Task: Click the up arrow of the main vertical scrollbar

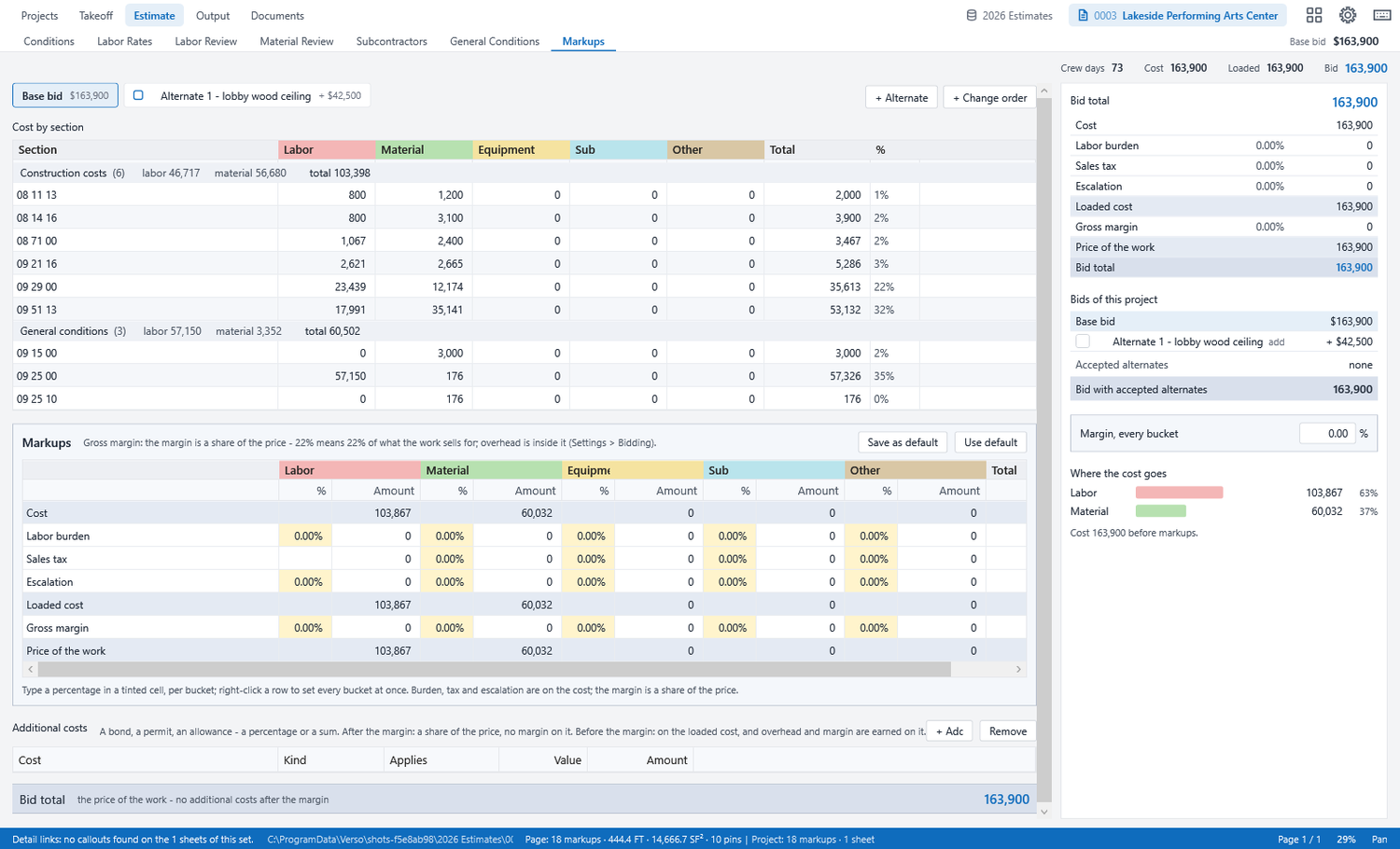Action: point(1044,91)
